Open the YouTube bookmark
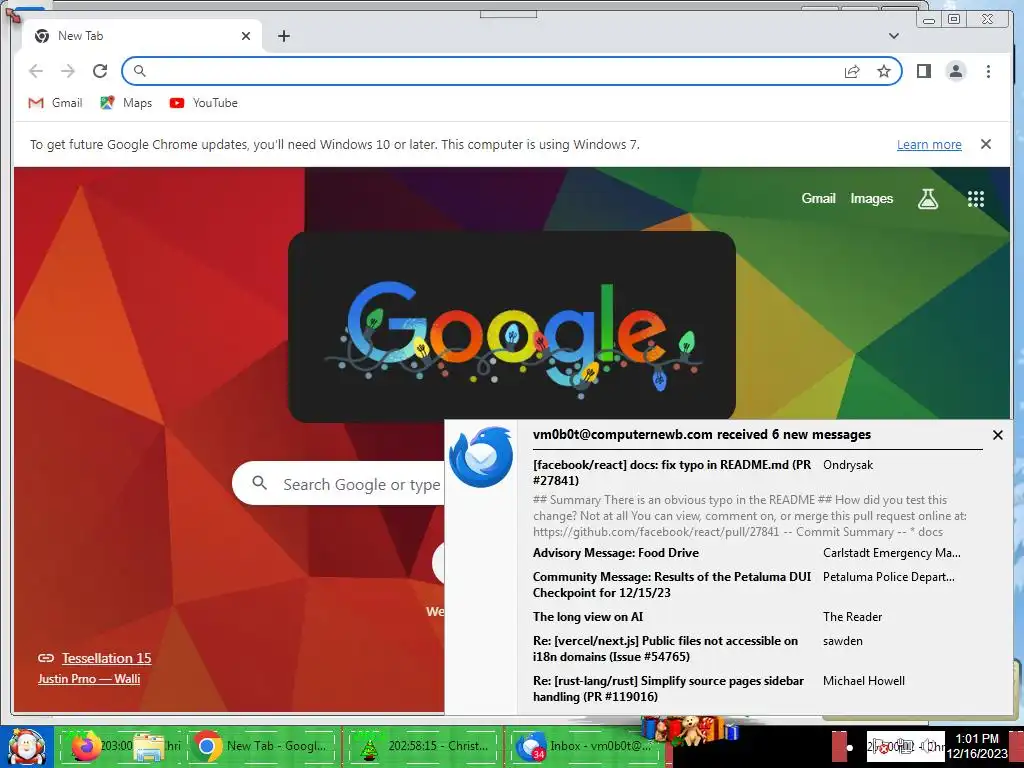Image resolution: width=1024 pixels, height=768 pixels. click(x=203, y=103)
